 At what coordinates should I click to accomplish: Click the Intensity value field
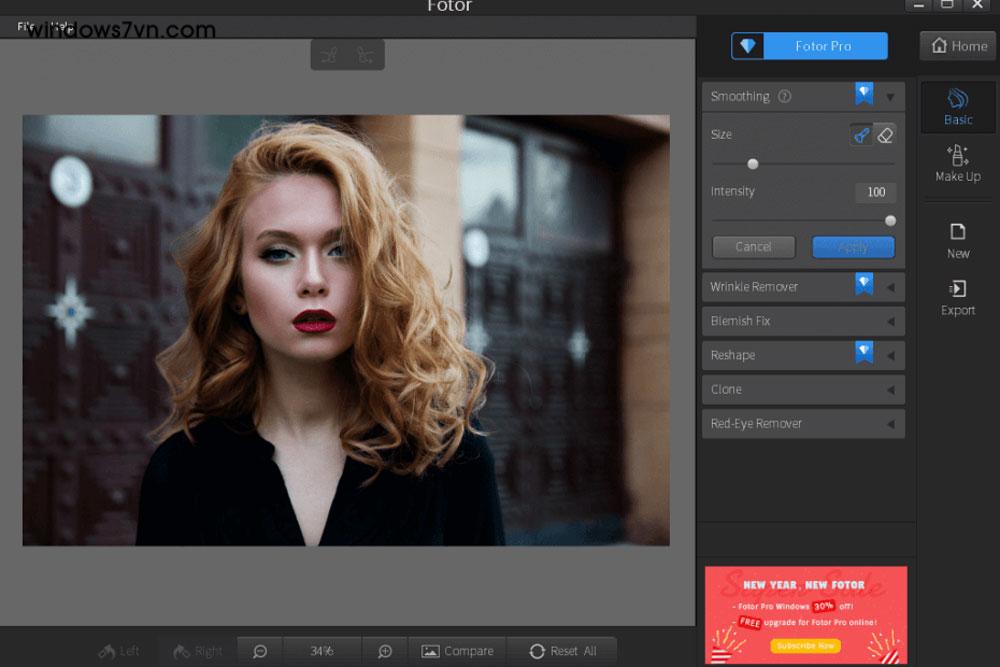(x=875, y=192)
